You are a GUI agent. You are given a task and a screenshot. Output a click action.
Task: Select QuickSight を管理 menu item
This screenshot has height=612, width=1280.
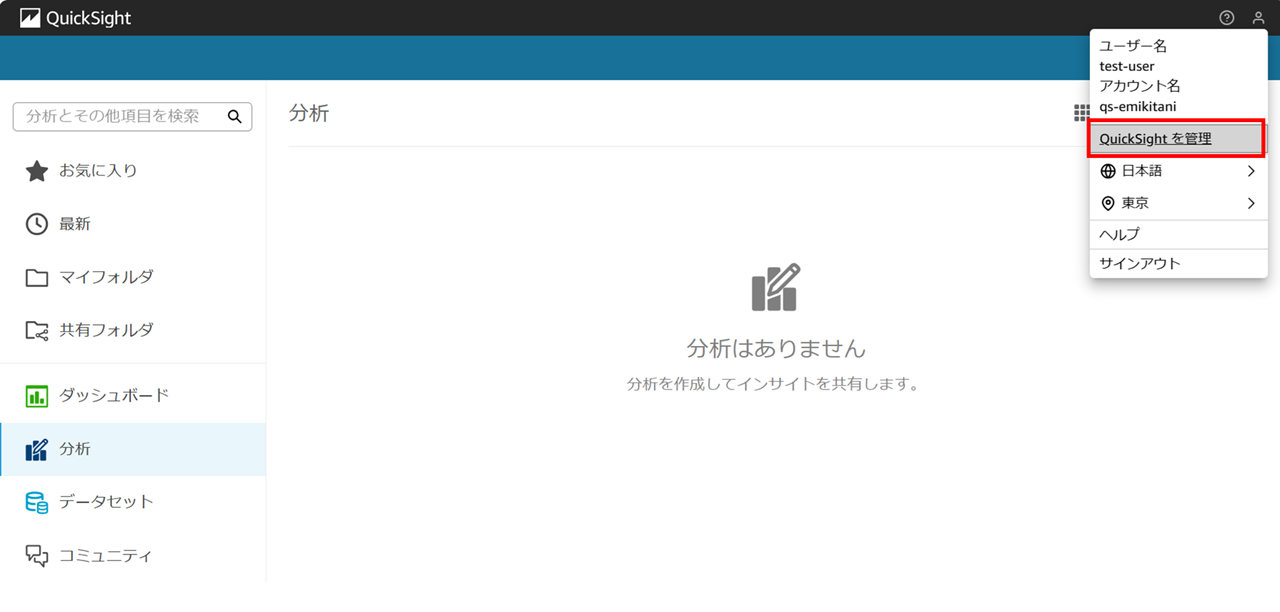point(1178,139)
